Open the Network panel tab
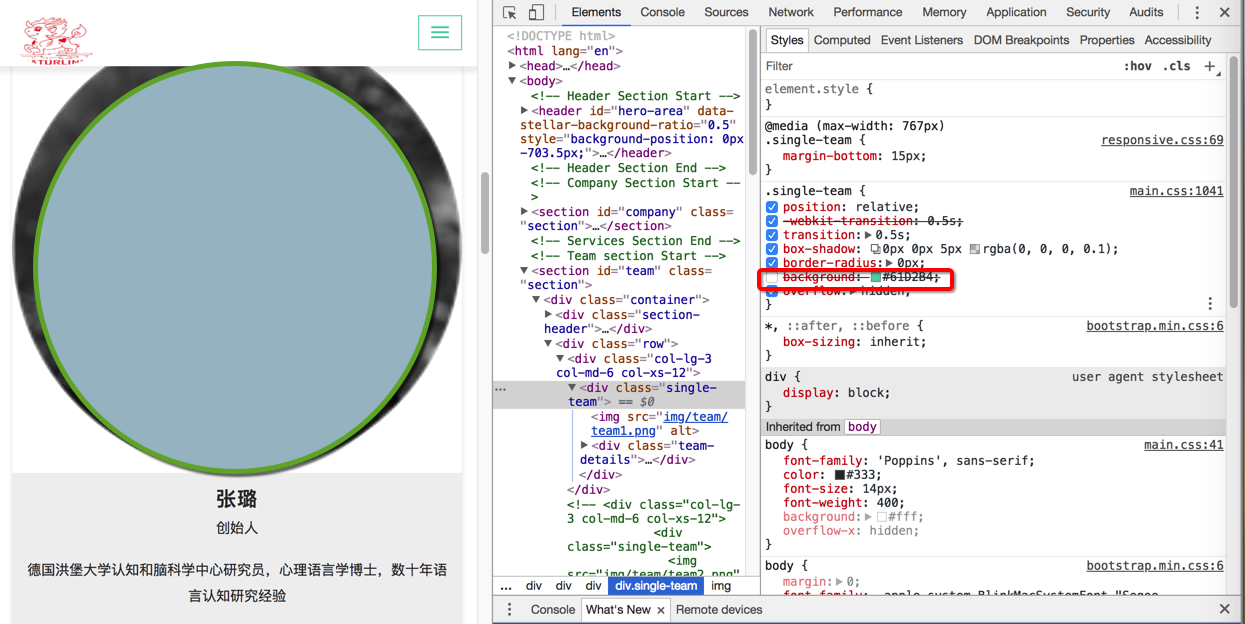Image resolution: width=1245 pixels, height=624 pixels. tap(791, 12)
